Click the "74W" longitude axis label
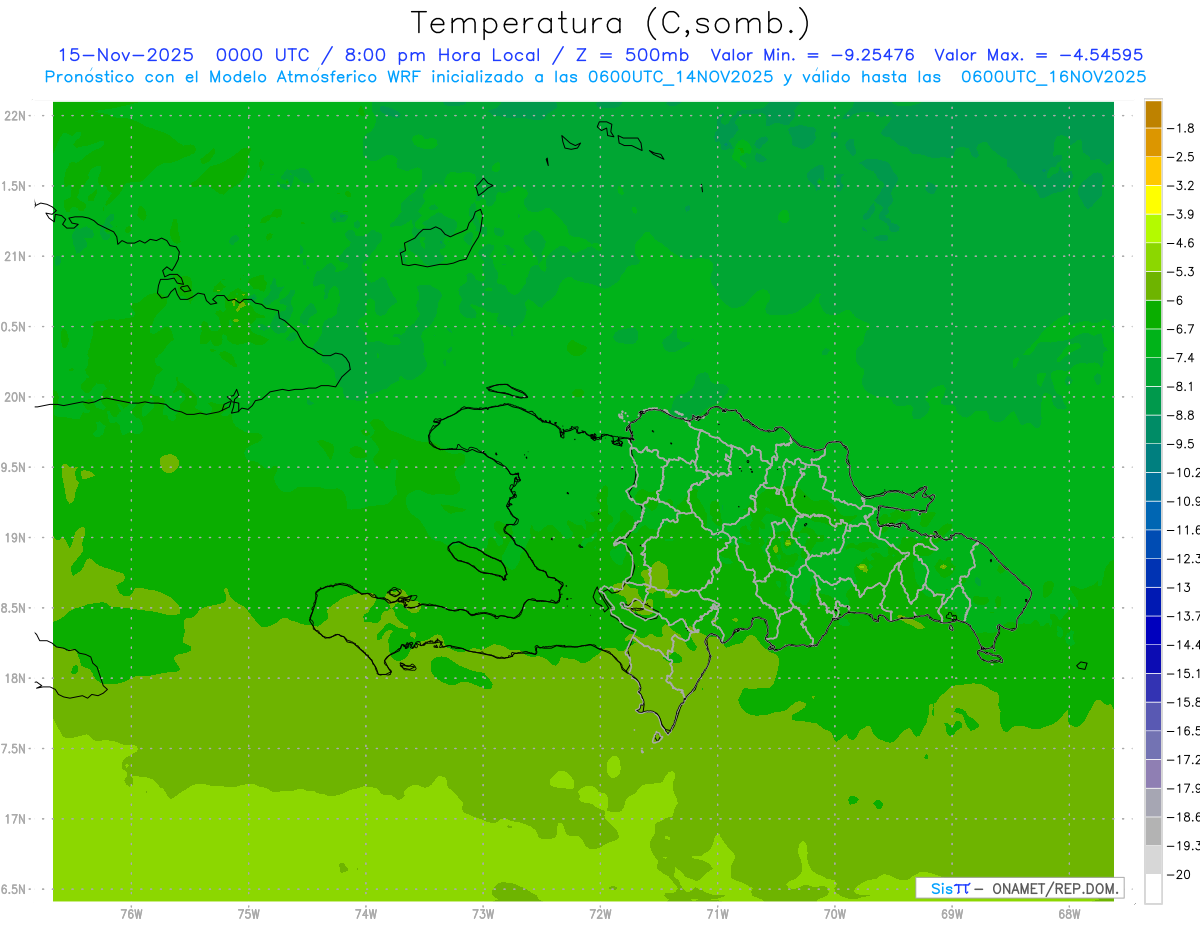 pos(366,914)
